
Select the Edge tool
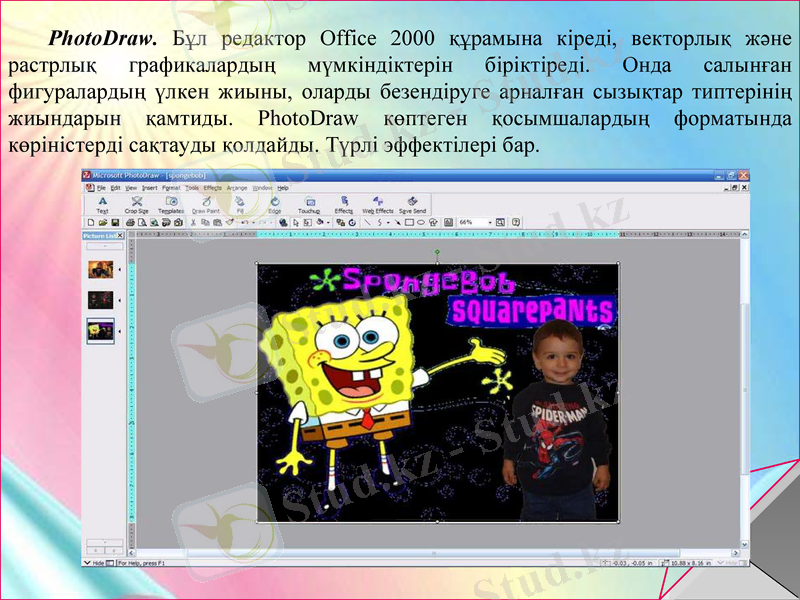tap(274, 205)
